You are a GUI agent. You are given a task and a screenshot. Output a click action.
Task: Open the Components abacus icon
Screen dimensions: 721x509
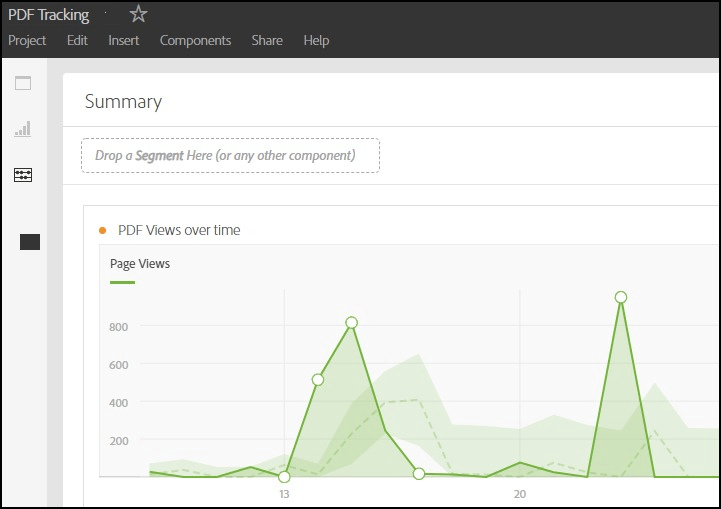point(23,175)
